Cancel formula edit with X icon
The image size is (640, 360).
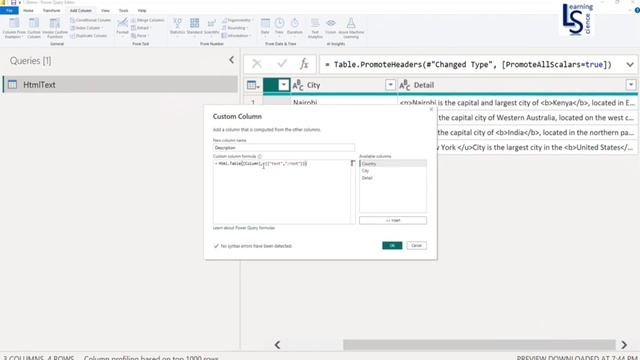pyautogui.click(x=257, y=64)
